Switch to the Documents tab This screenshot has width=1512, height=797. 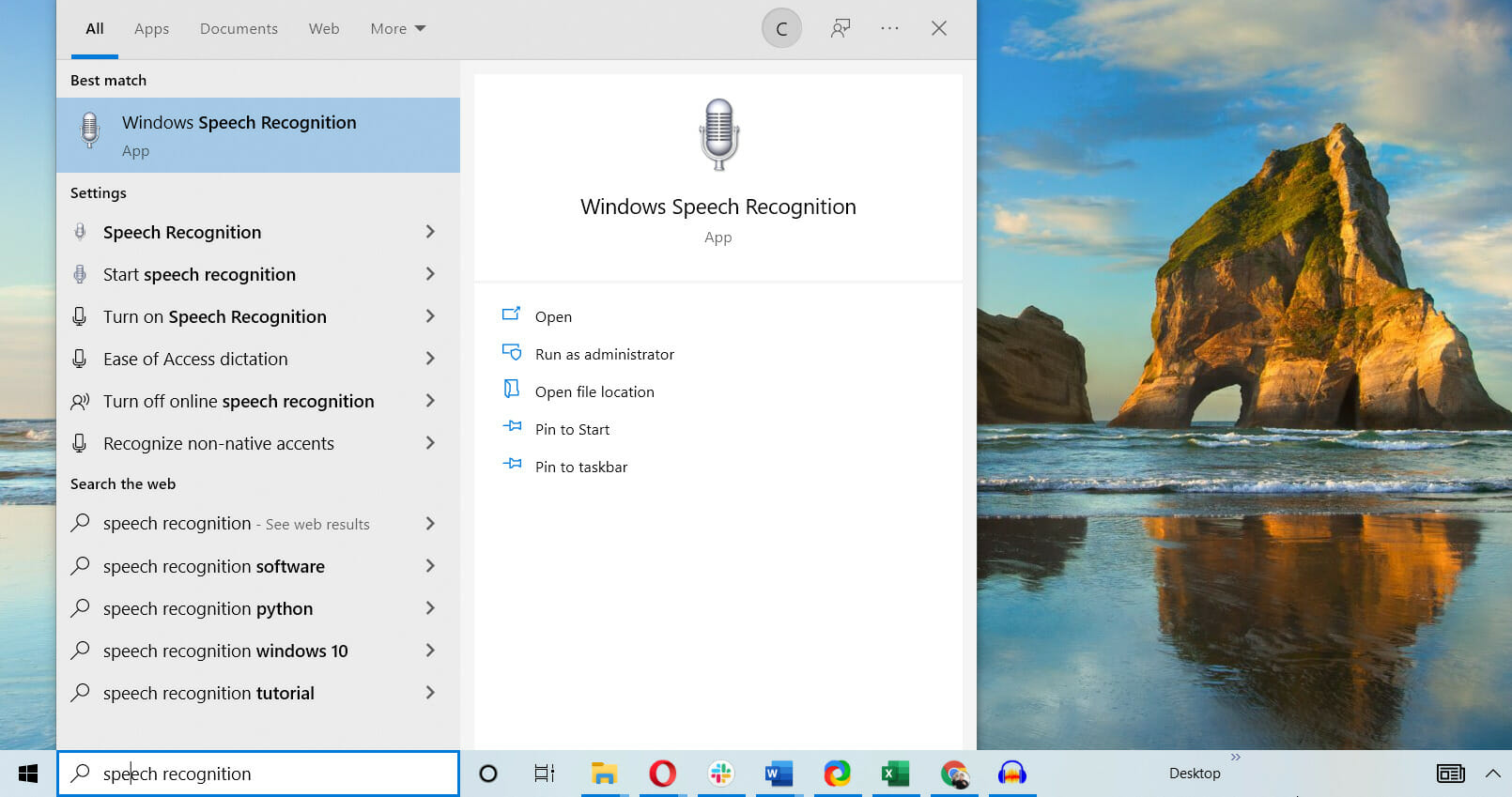tap(239, 29)
